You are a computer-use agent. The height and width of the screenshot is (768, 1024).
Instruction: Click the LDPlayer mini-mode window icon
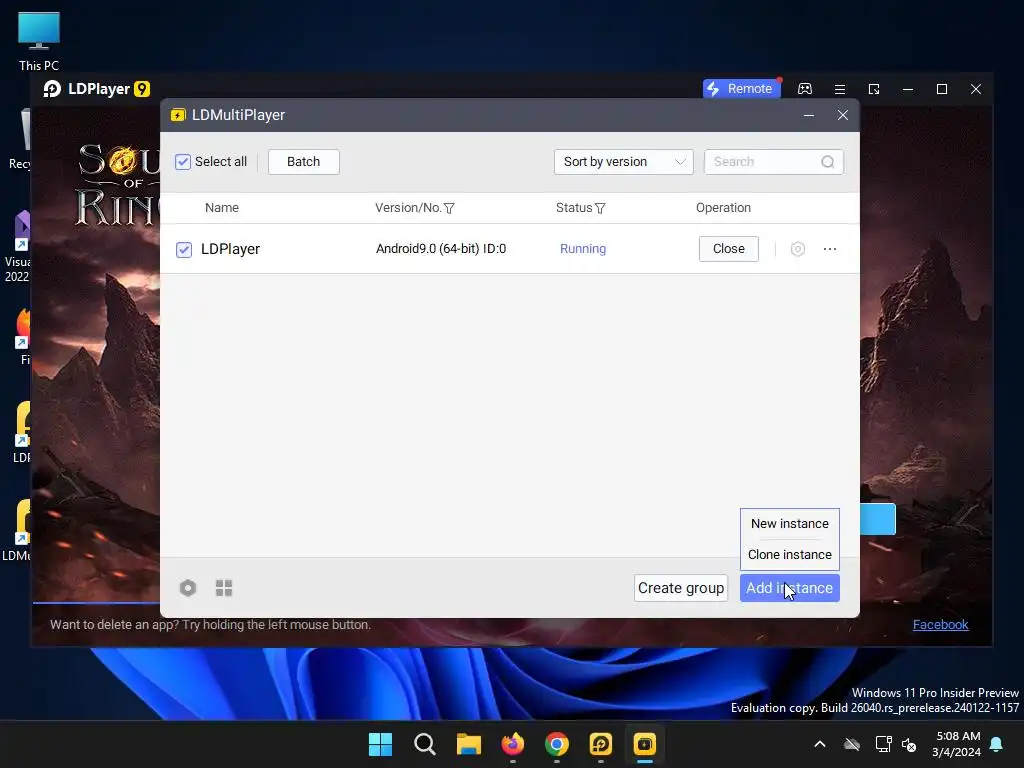click(x=874, y=89)
